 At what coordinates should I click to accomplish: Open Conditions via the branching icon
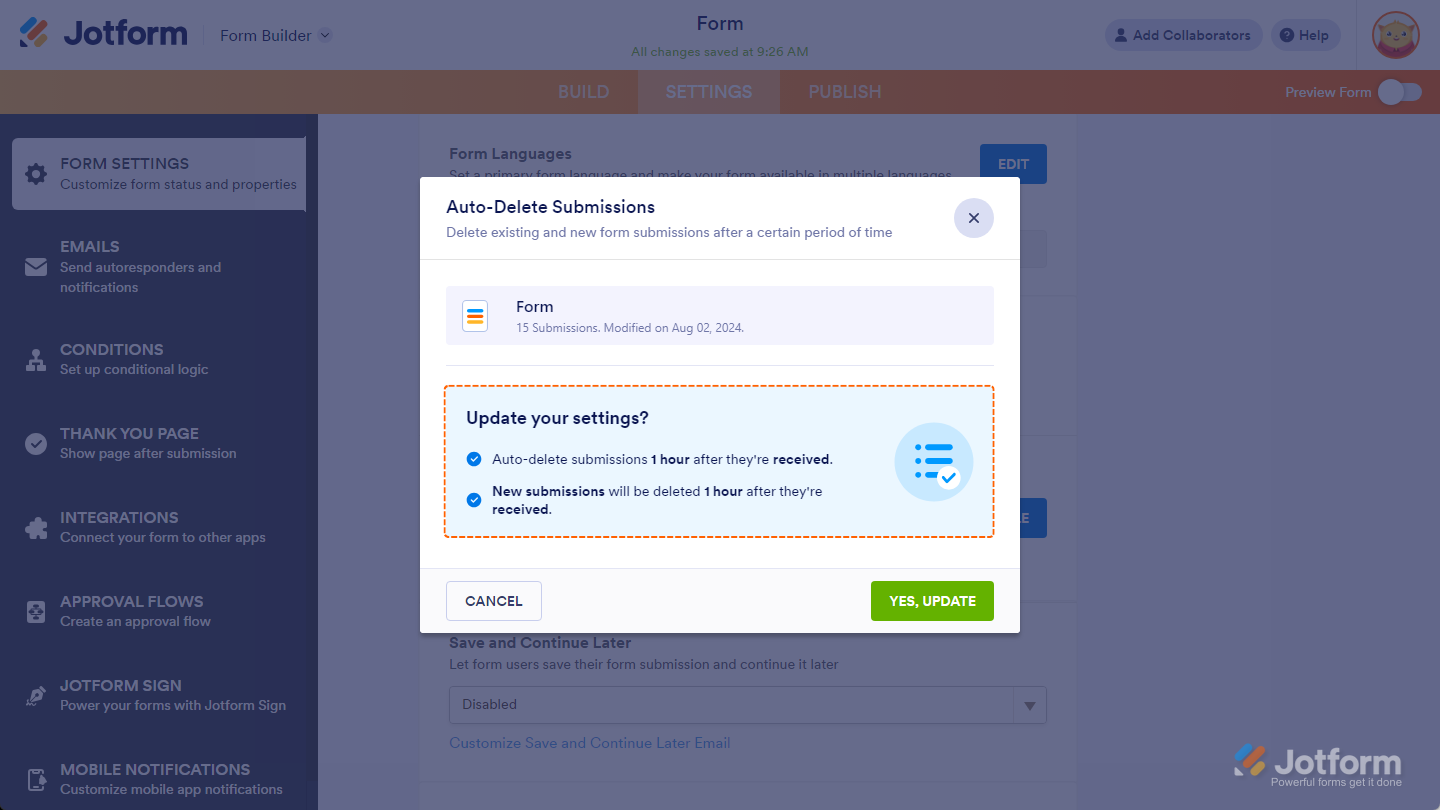pyautogui.click(x=35, y=359)
